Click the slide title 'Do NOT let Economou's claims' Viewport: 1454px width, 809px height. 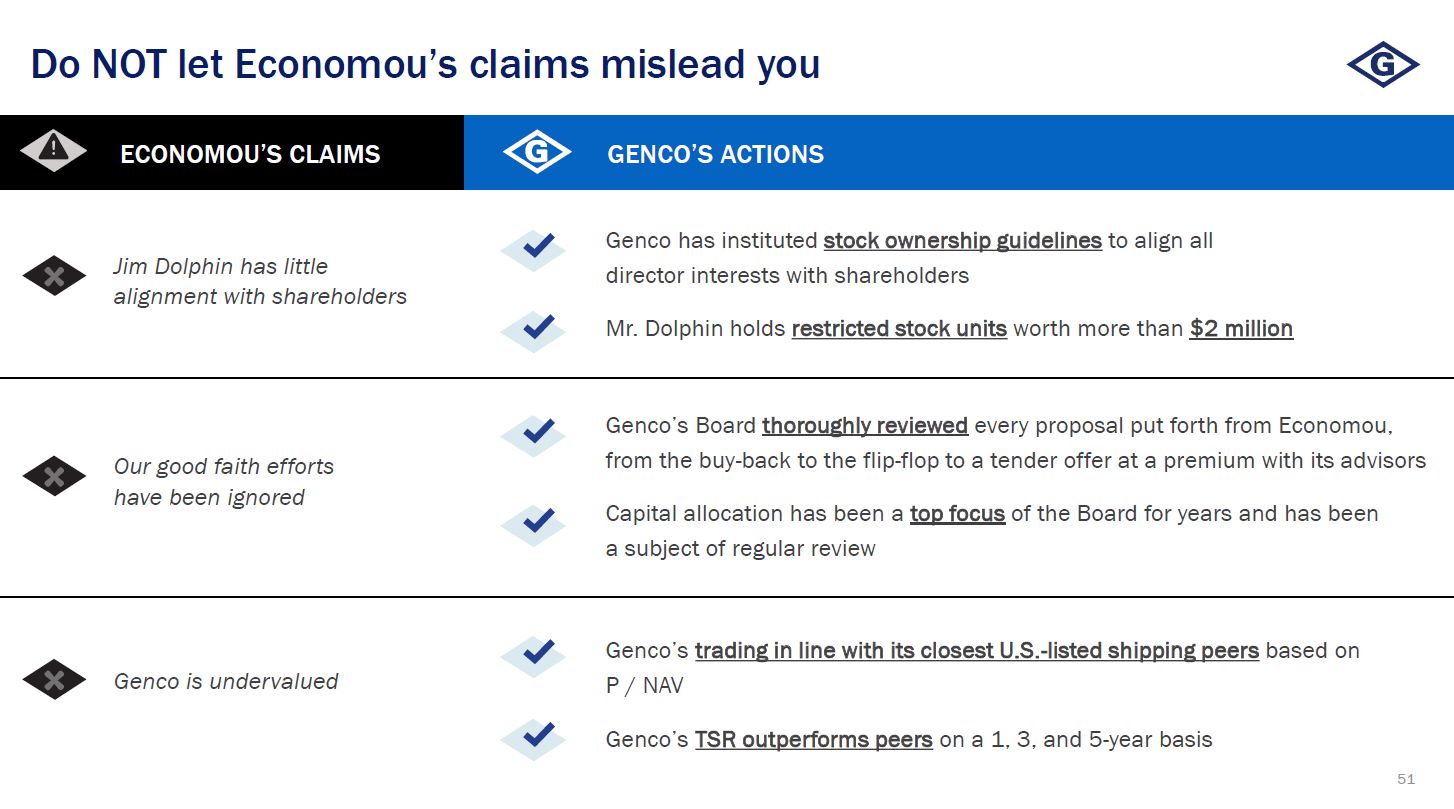(425, 64)
